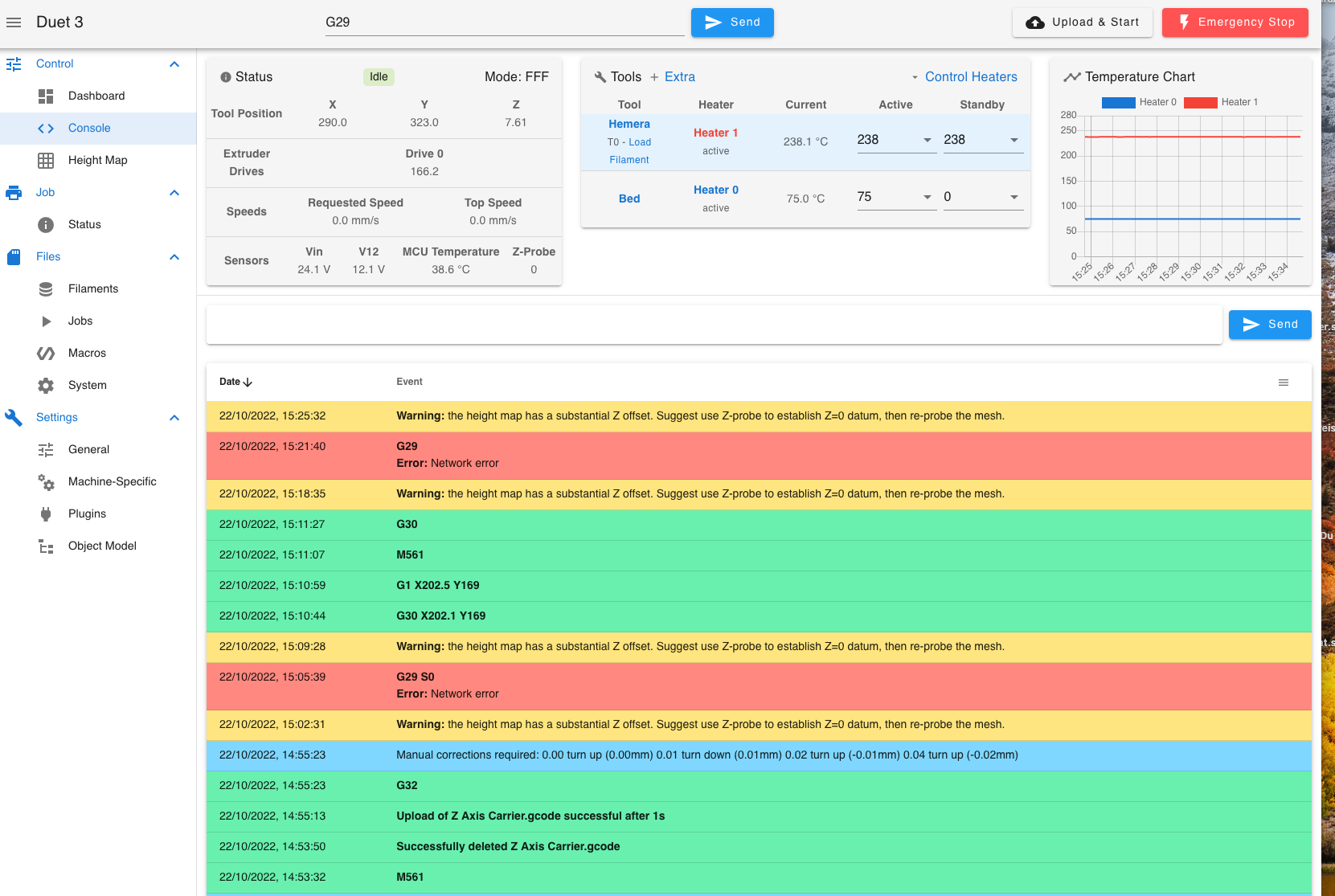Open Heater 1 standby temperature dropdown
Image resolution: width=1335 pixels, height=896 pixels.
tap(1014, 140)
